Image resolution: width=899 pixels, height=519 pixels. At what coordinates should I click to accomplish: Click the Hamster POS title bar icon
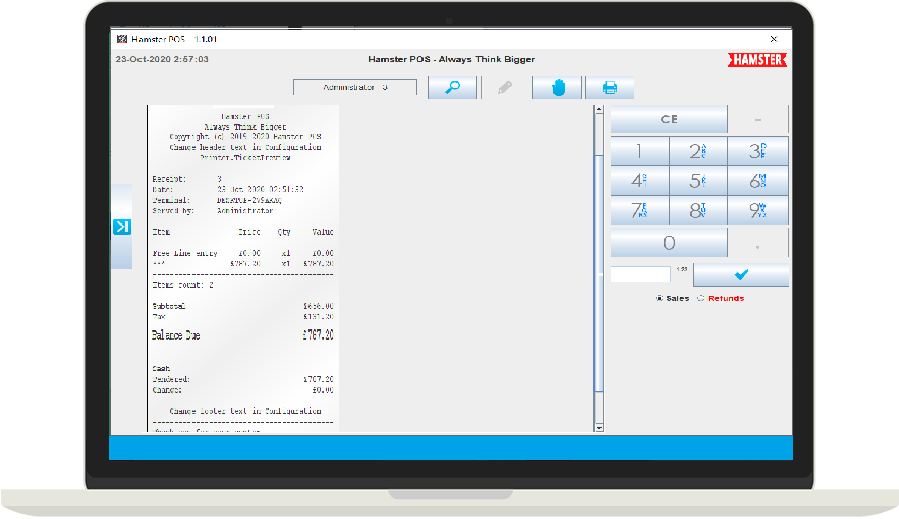click(x=122, y=39)
